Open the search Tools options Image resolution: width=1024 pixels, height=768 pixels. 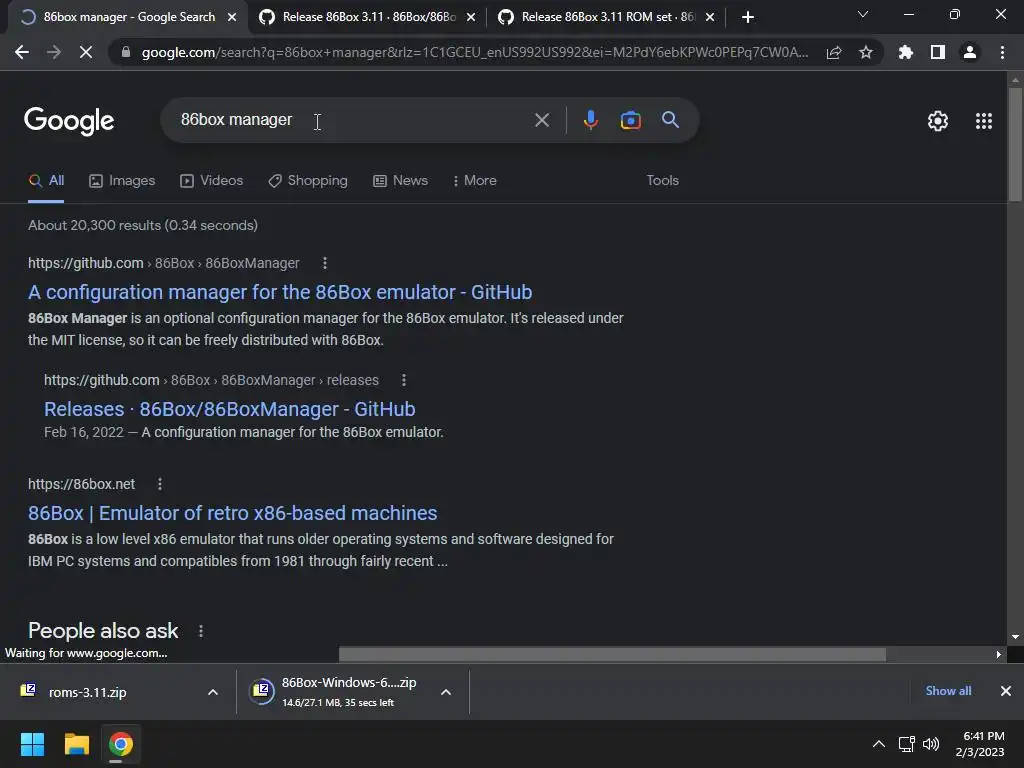pyautogui.click(x=662, y=180)
